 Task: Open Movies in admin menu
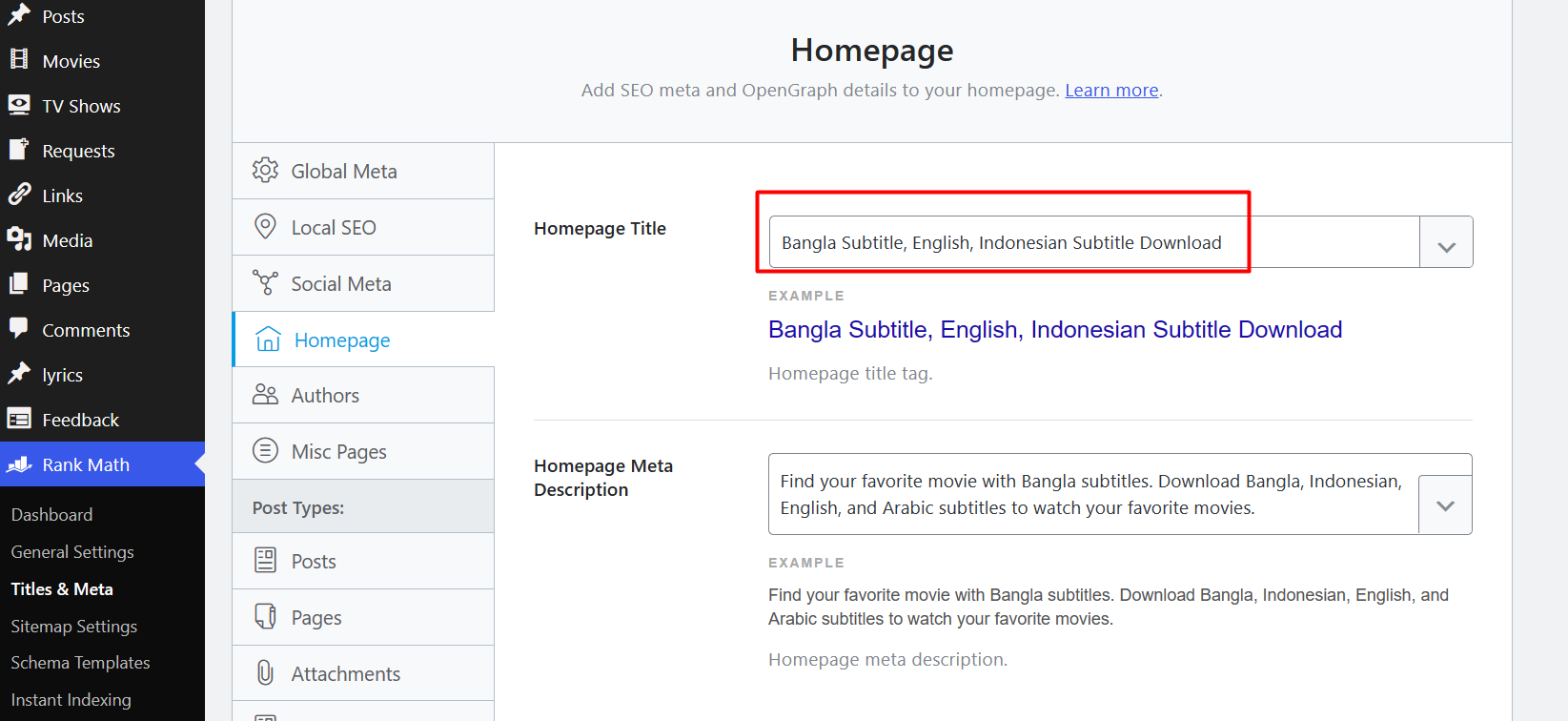[102, 60]
